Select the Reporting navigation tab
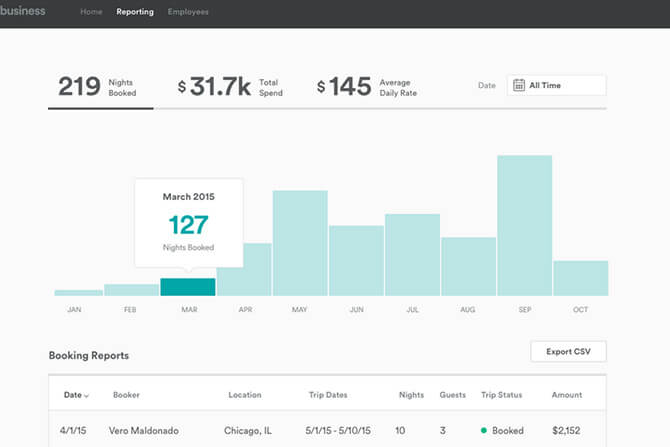The image size is (670, 447). [x=135, y=13]
